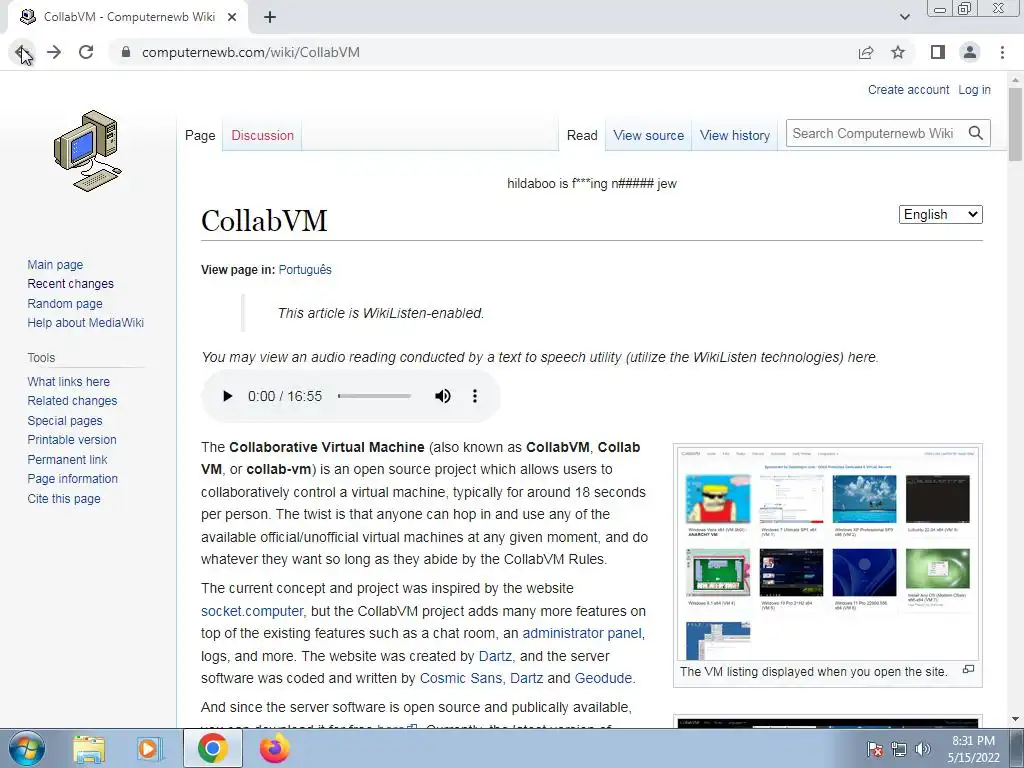View the page in Português
1024x768 pixels.
click(305, 270)
